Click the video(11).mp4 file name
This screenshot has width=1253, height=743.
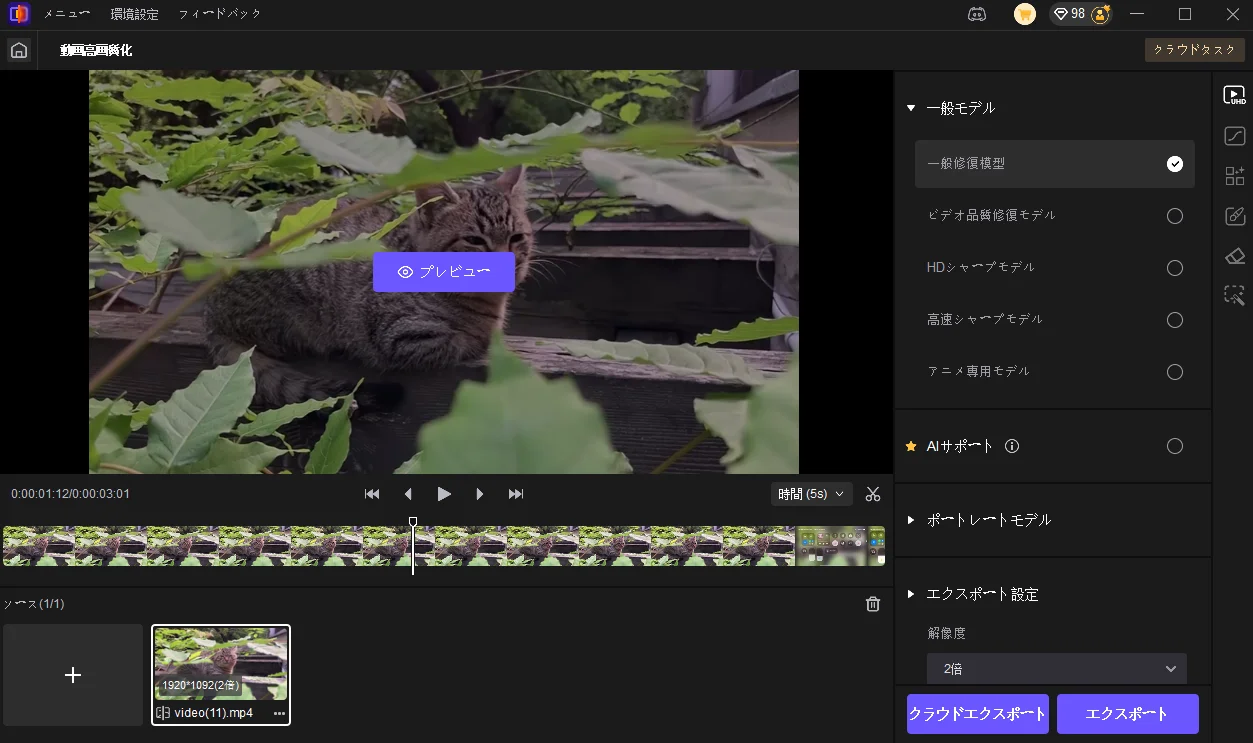click(214, 714)
